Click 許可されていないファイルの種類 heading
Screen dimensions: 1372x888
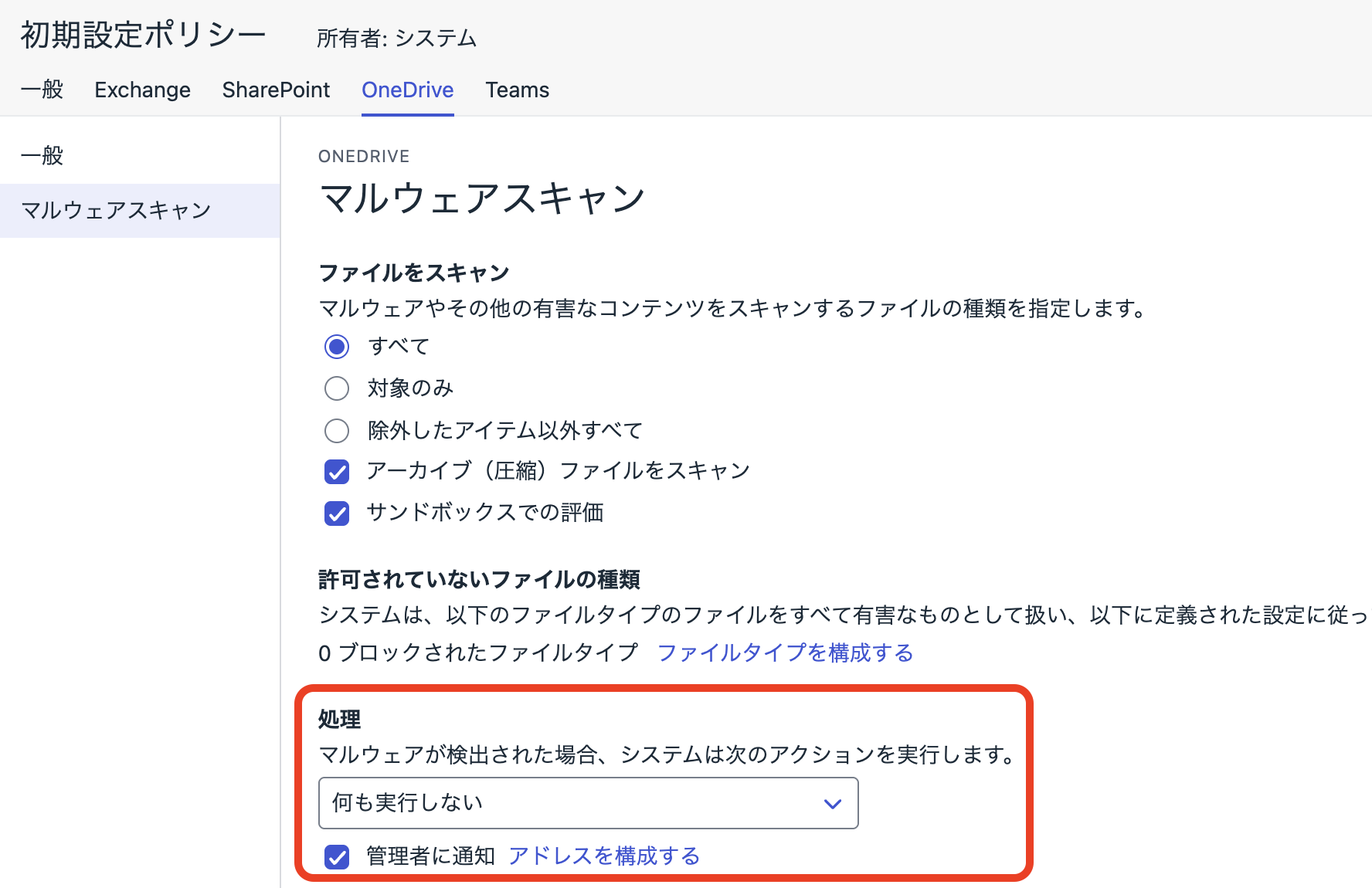pos(479,579)
